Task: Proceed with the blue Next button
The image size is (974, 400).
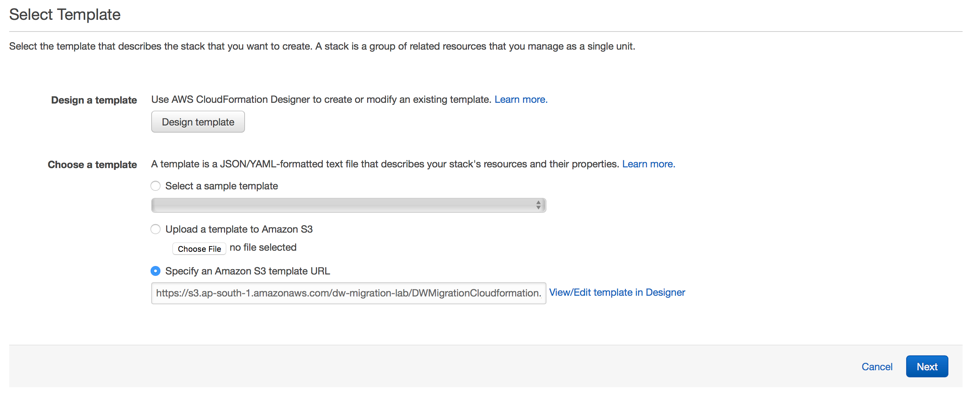Action: click(x=927, y=367)
